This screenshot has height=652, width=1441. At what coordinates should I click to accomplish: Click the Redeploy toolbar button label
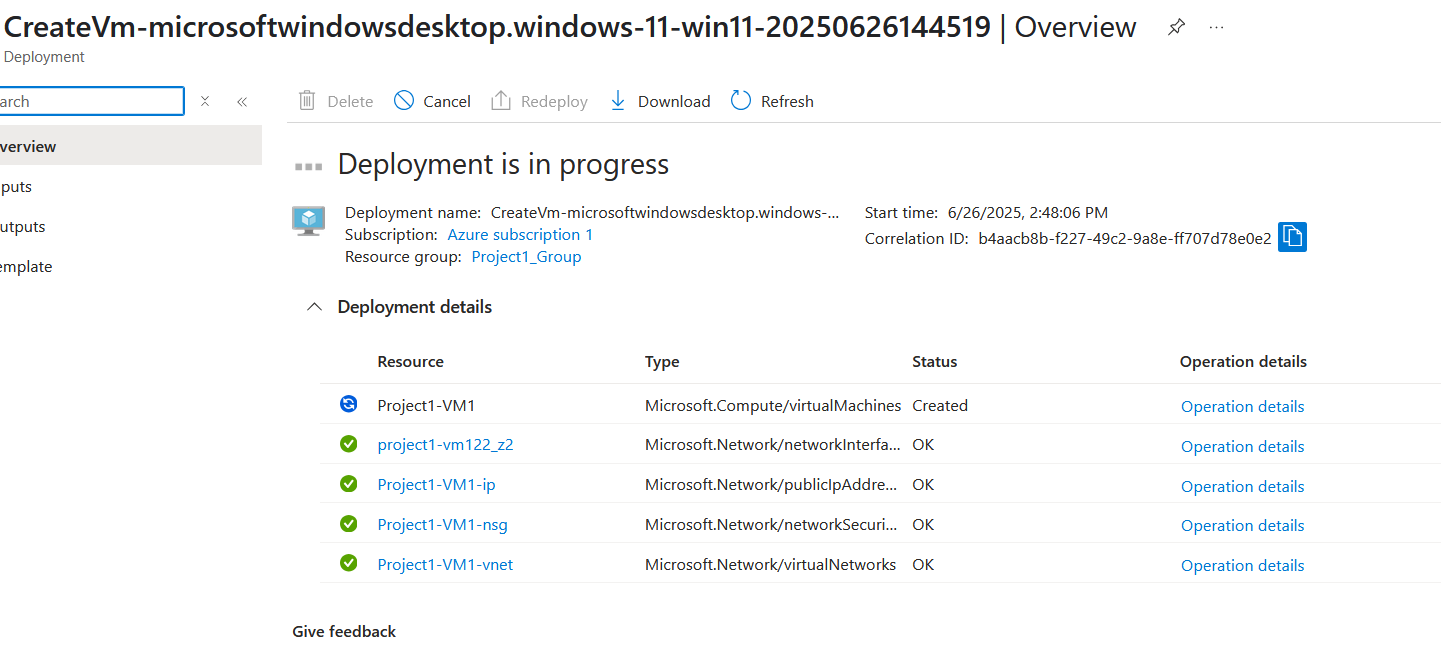(554, 101)
